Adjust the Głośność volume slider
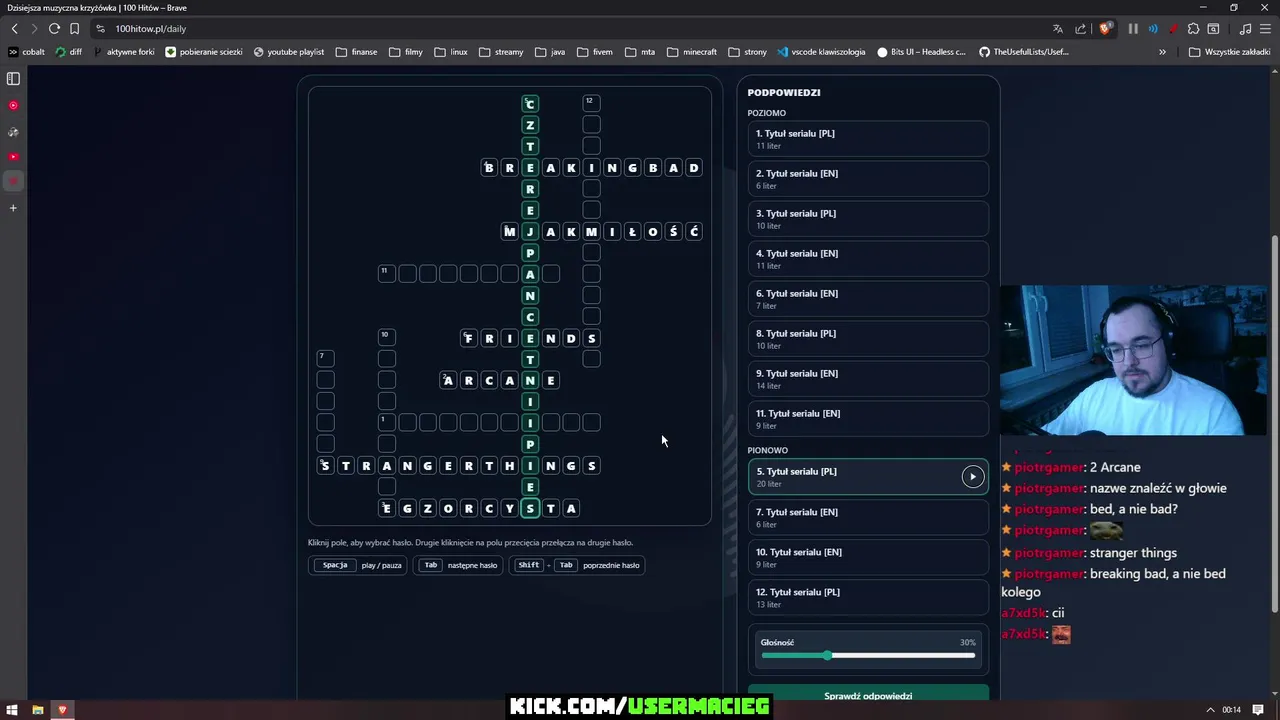Image resolution: width=1280 pixels, height=720 pixels. tap(868, 655)
